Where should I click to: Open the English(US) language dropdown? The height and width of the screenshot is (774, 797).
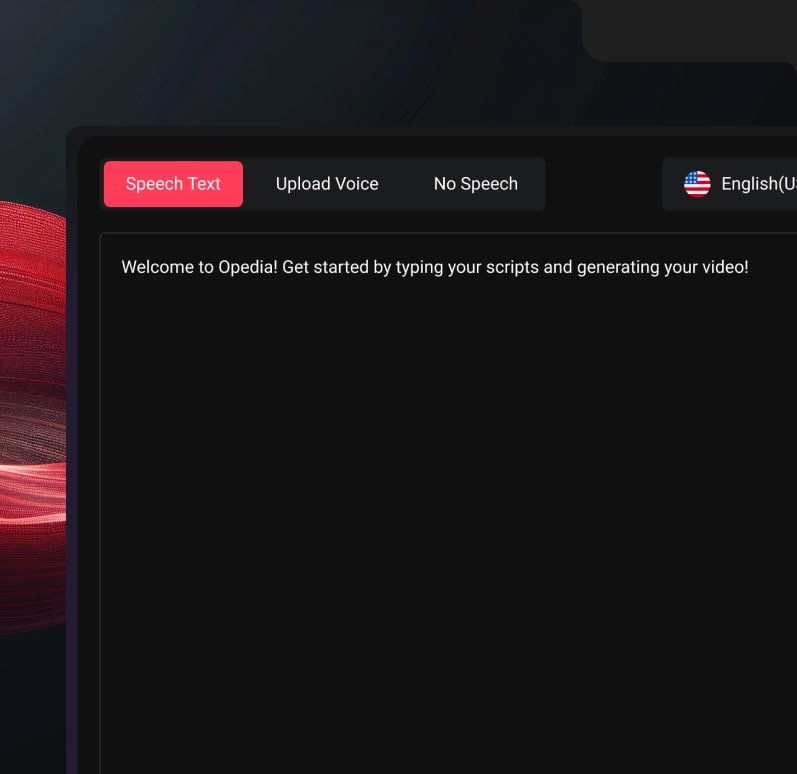pyautogui.click(x=730, y=184)
